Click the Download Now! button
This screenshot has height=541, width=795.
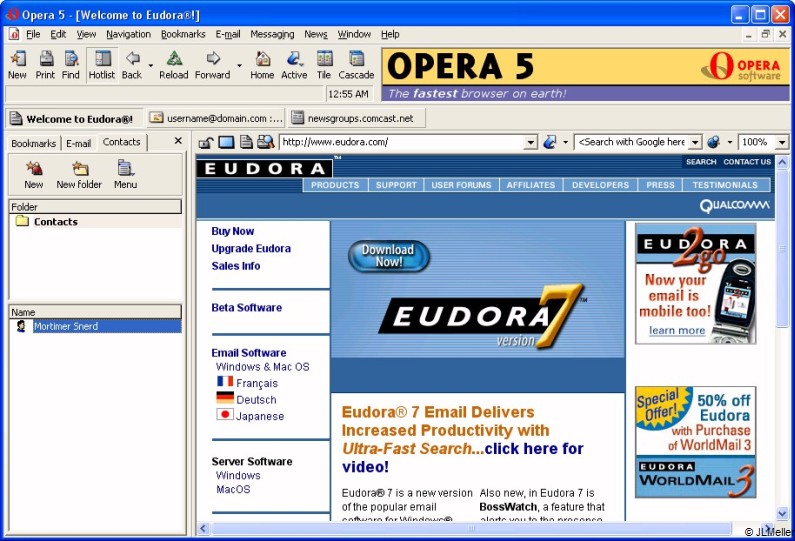(389, 256)
